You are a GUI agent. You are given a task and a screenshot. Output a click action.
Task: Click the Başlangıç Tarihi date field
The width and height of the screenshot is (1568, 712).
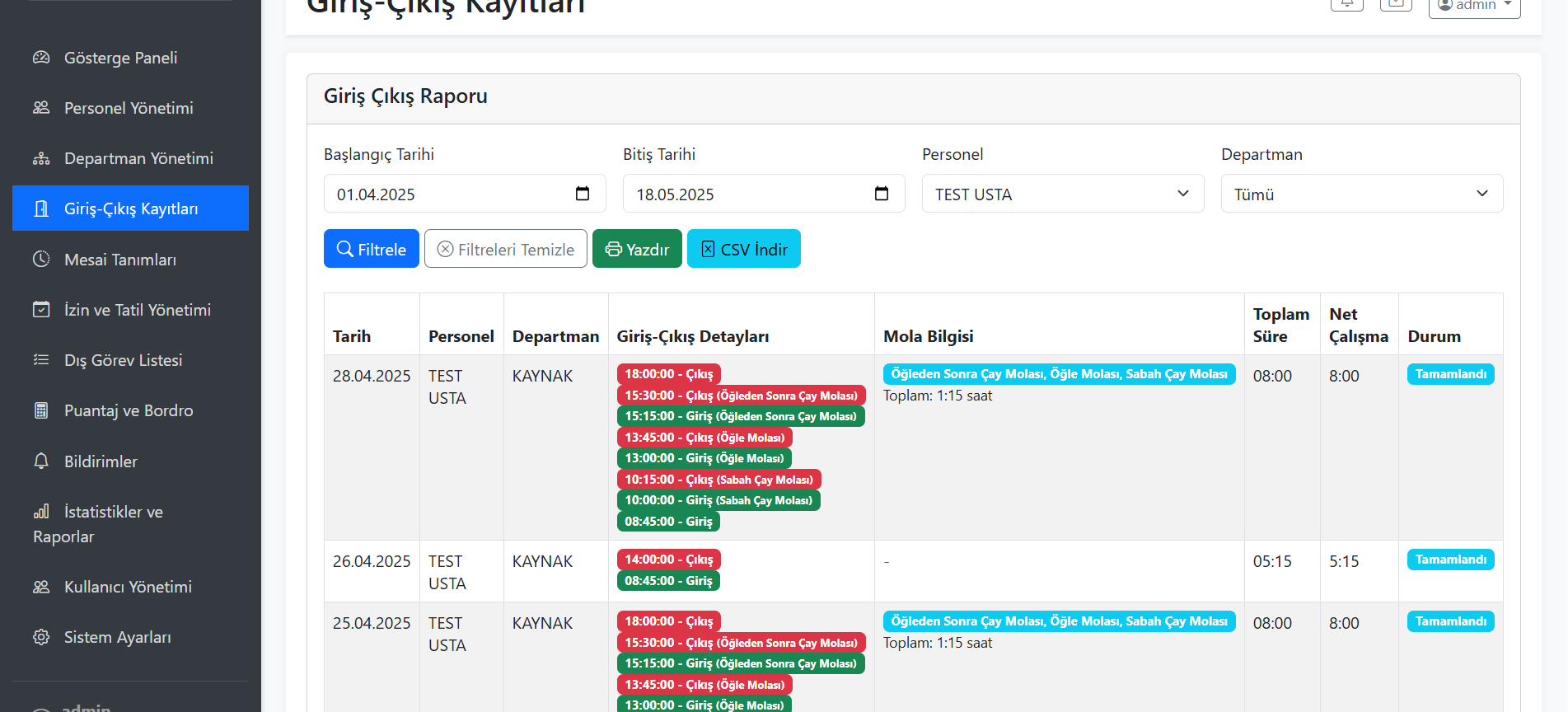445,194
